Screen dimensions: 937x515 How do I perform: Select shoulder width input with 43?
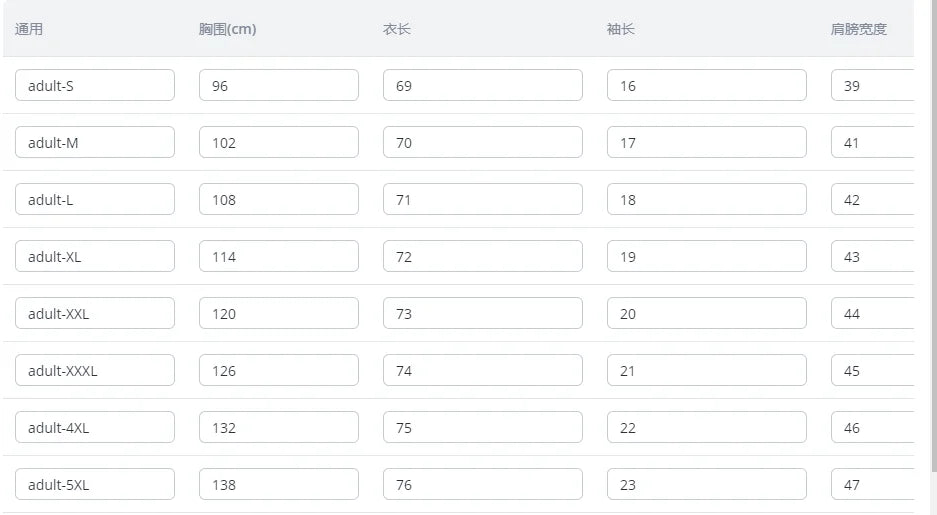872,256
